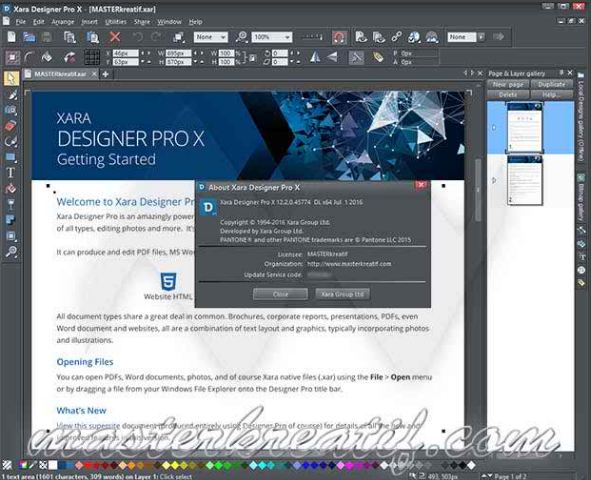Click the arrow next to right None field
The width and height of the screenshot is (591, 480).
pyautogui.click(x=481, y=37)
